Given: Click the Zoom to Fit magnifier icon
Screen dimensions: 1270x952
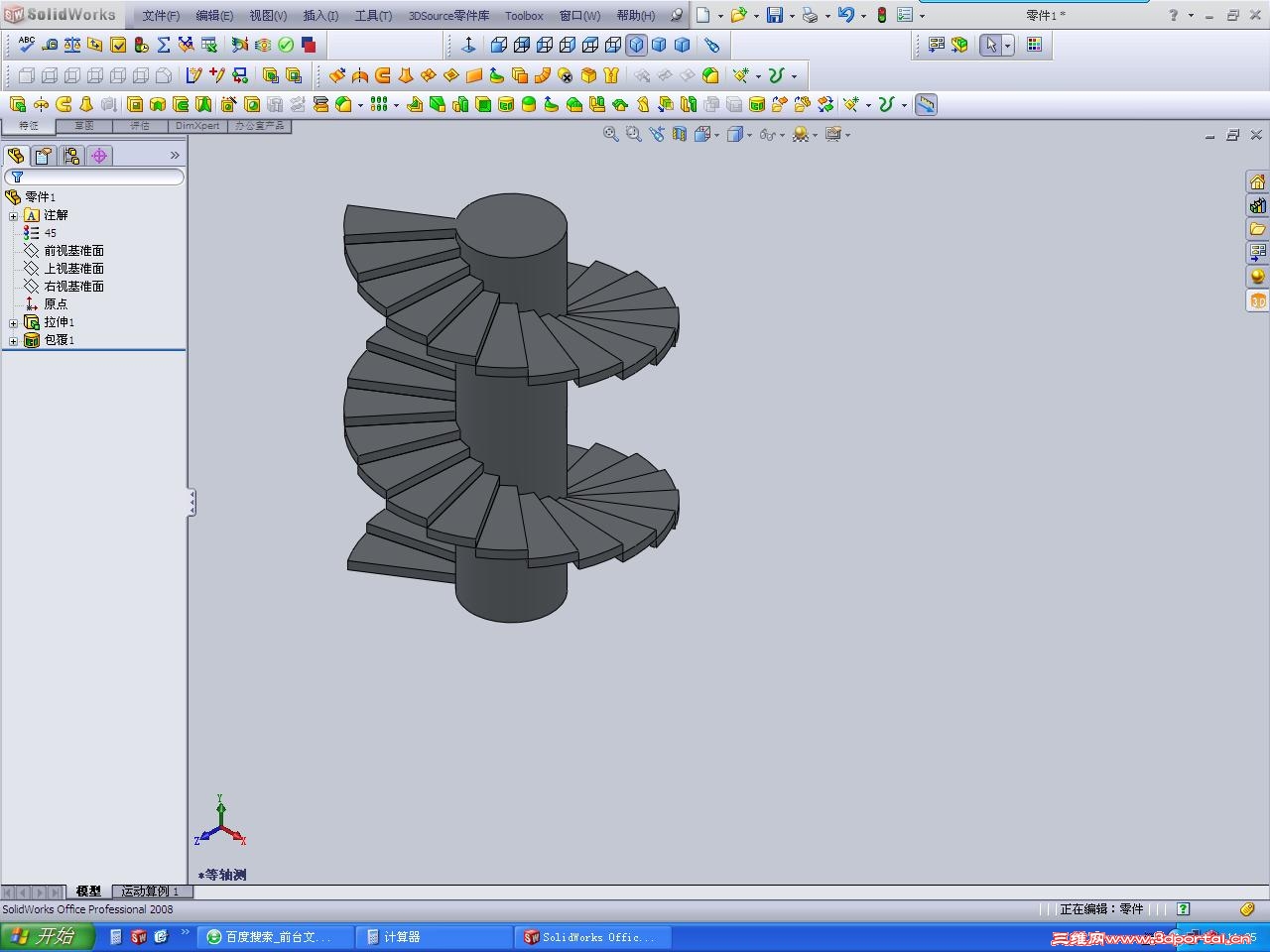Looking at the screenshot, I should click(611, 134).
